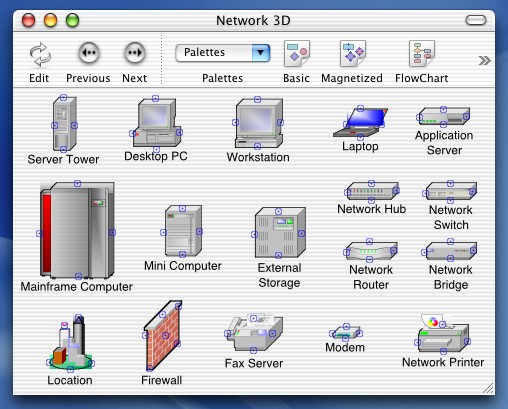Click the 'Network Printer' label text
The height and width of the screenshot is (409, 508).
pyautogui.click(x=443, y=362)
